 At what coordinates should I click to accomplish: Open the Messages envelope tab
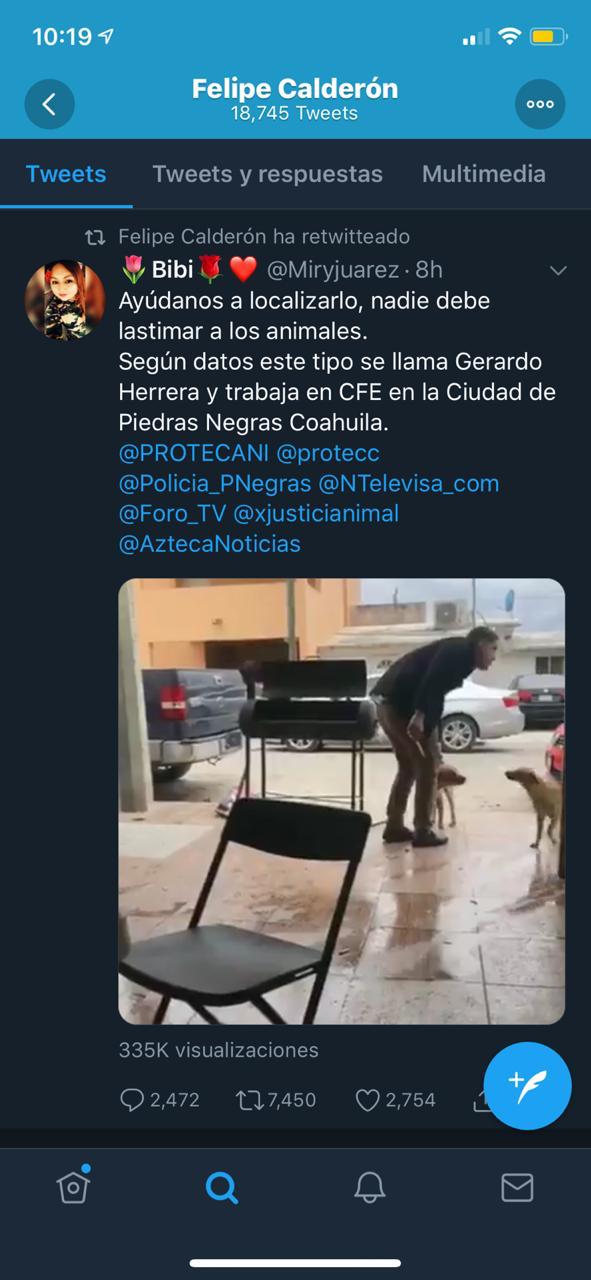click(x=517, y=1187)
